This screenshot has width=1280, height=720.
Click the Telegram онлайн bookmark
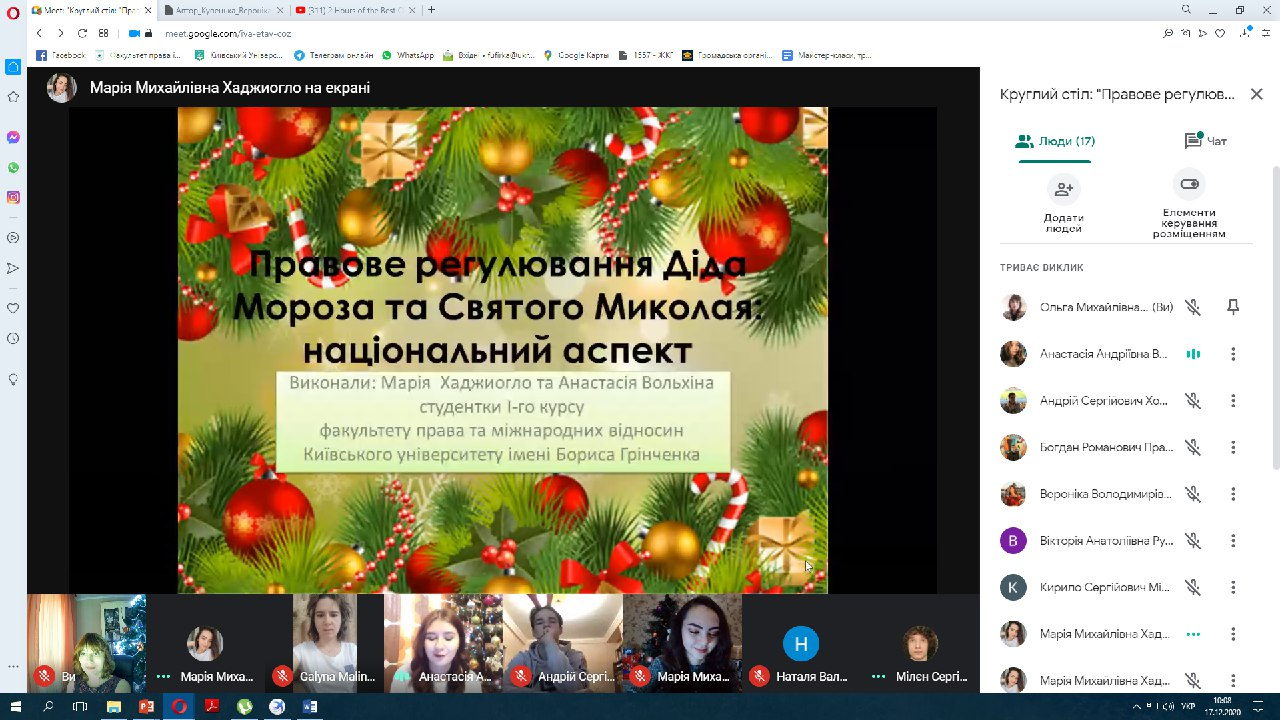click(x=334, y=55)
